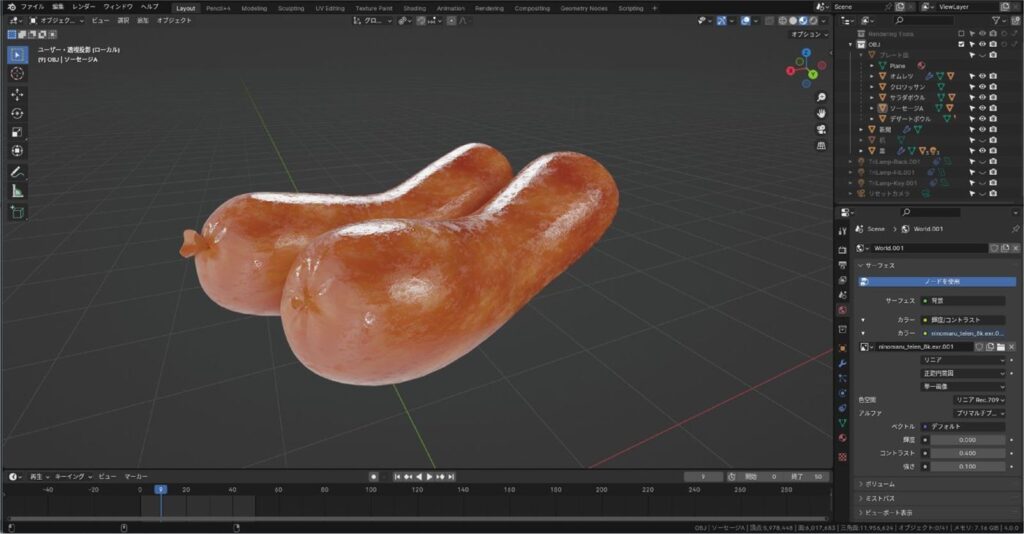The width and height of the screenshot is (1024, 534).
Task: Click the Blender logo menu icon
Action: 11,7
